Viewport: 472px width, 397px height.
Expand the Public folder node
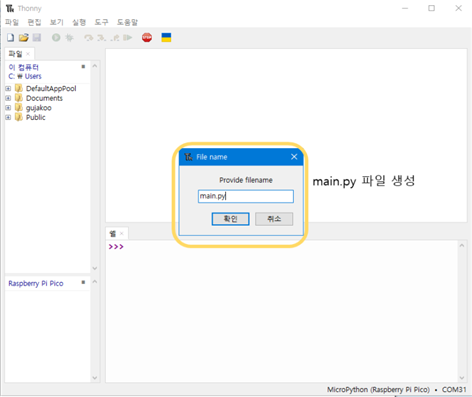8,118
